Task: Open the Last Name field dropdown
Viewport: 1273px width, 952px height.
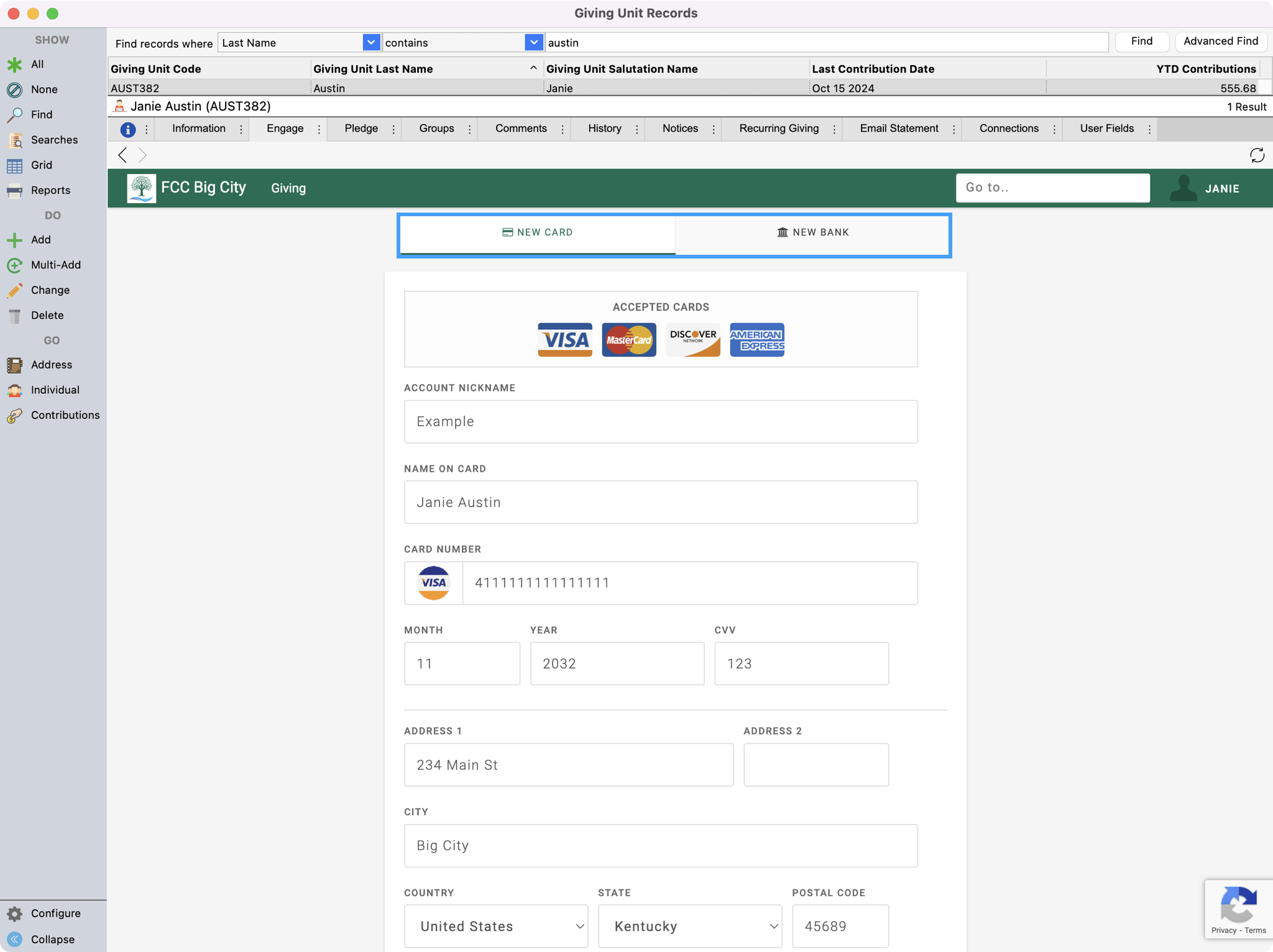Action: click(x=371, y=43)
